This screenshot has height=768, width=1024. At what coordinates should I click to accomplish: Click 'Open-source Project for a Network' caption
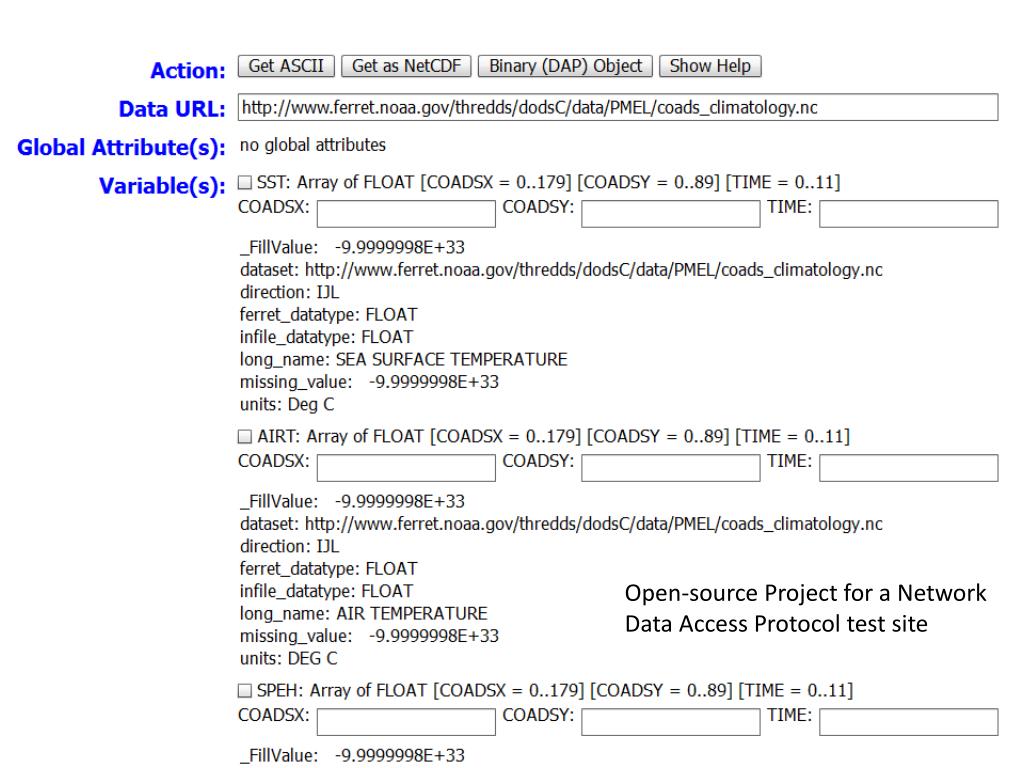(805, 593)
